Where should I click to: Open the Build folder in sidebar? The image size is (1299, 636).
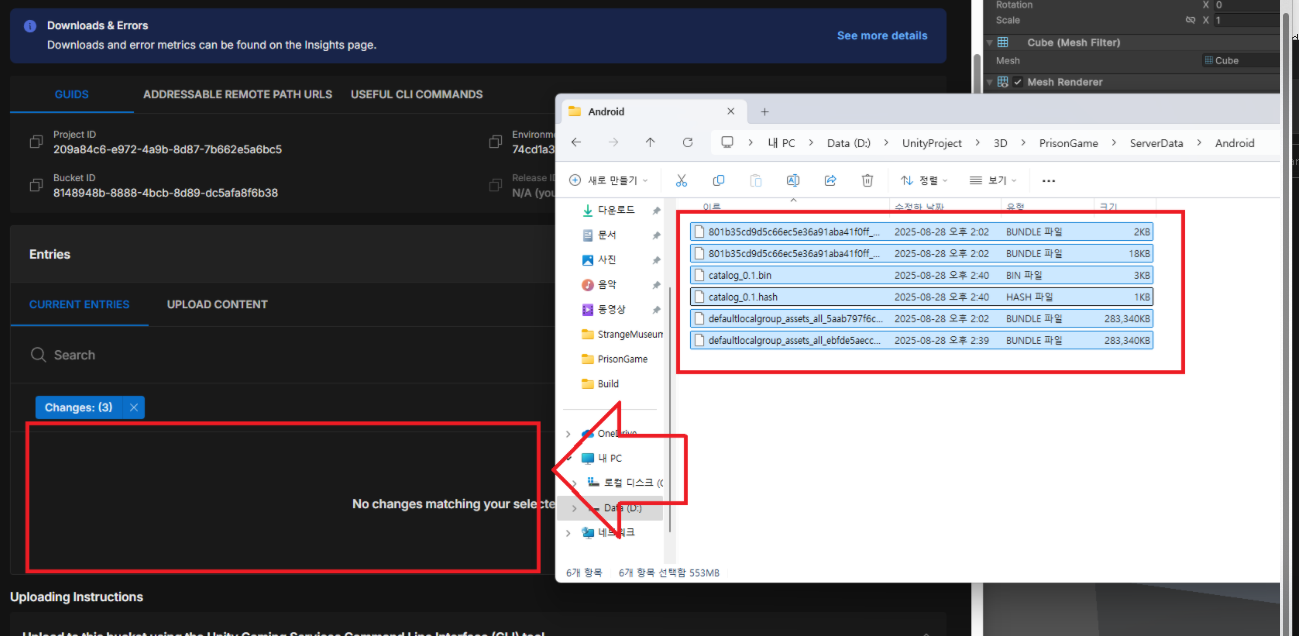coord(601,384)
